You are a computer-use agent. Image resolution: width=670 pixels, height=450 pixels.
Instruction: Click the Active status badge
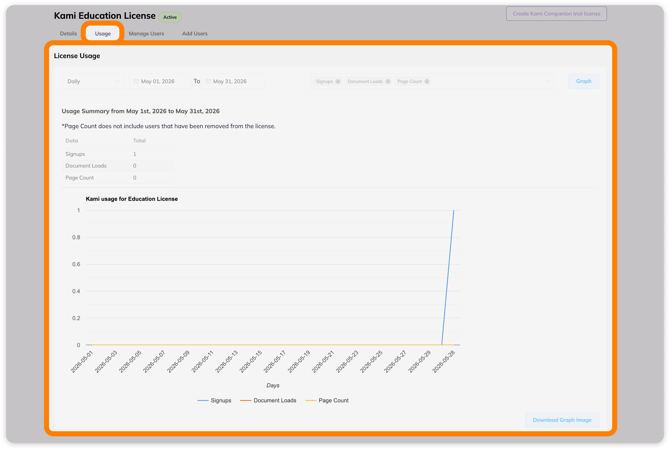point(170,17)
